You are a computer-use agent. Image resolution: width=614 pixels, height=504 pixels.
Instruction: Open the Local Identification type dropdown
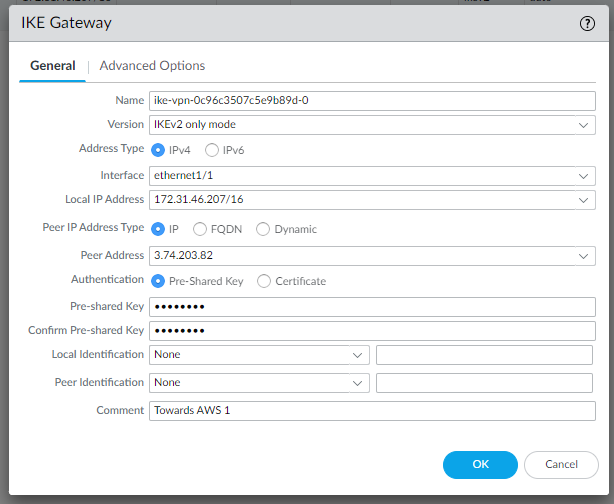(357, 354)
